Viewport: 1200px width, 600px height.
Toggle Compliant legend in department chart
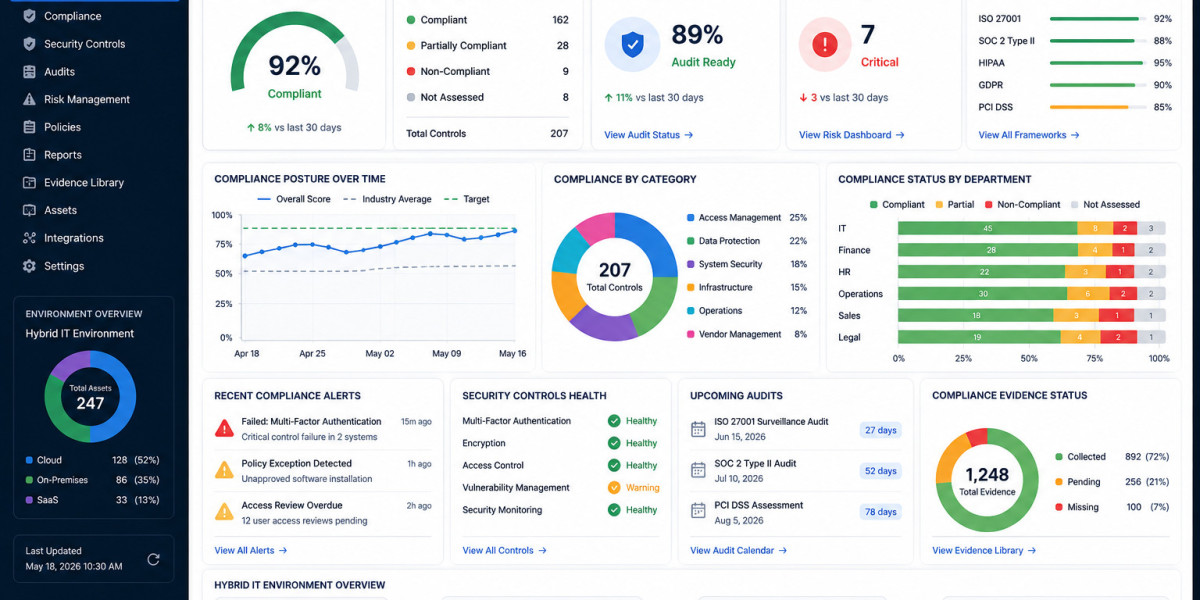point(897,204)
